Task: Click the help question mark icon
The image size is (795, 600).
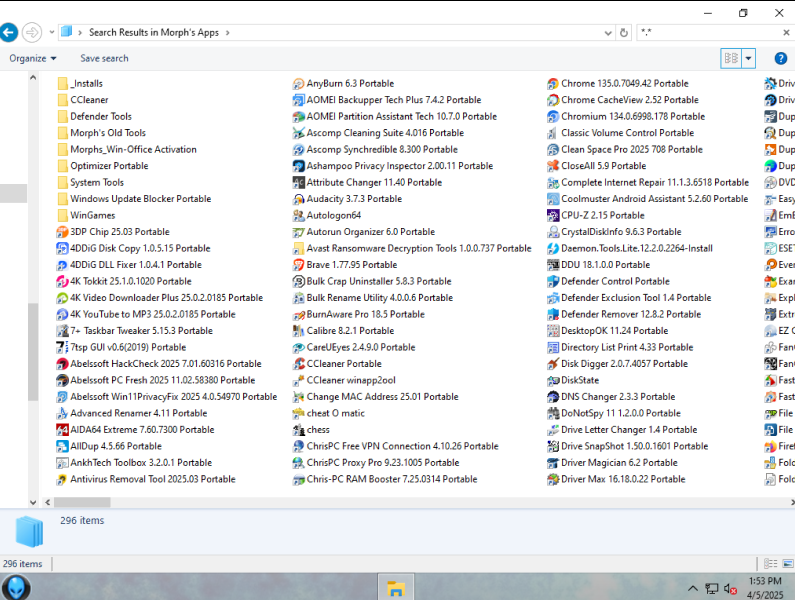Action: click(781, 58)
